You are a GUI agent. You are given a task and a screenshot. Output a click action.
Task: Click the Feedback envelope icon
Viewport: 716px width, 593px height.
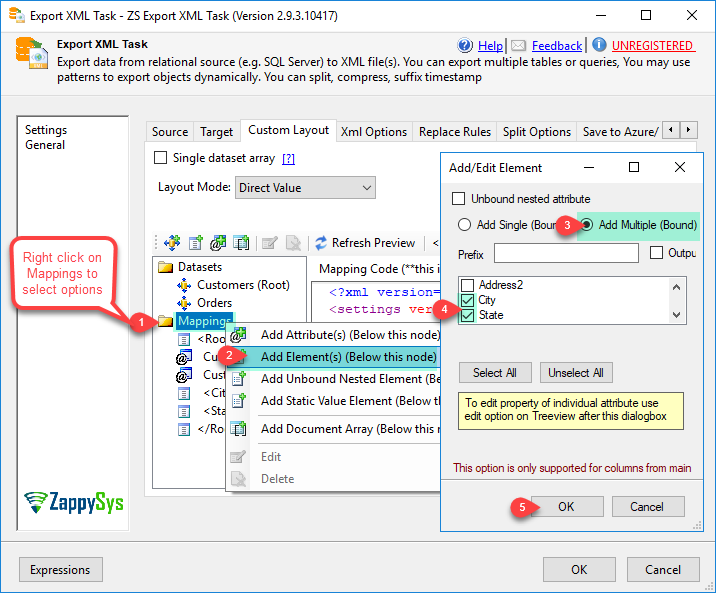coord(518,45)
